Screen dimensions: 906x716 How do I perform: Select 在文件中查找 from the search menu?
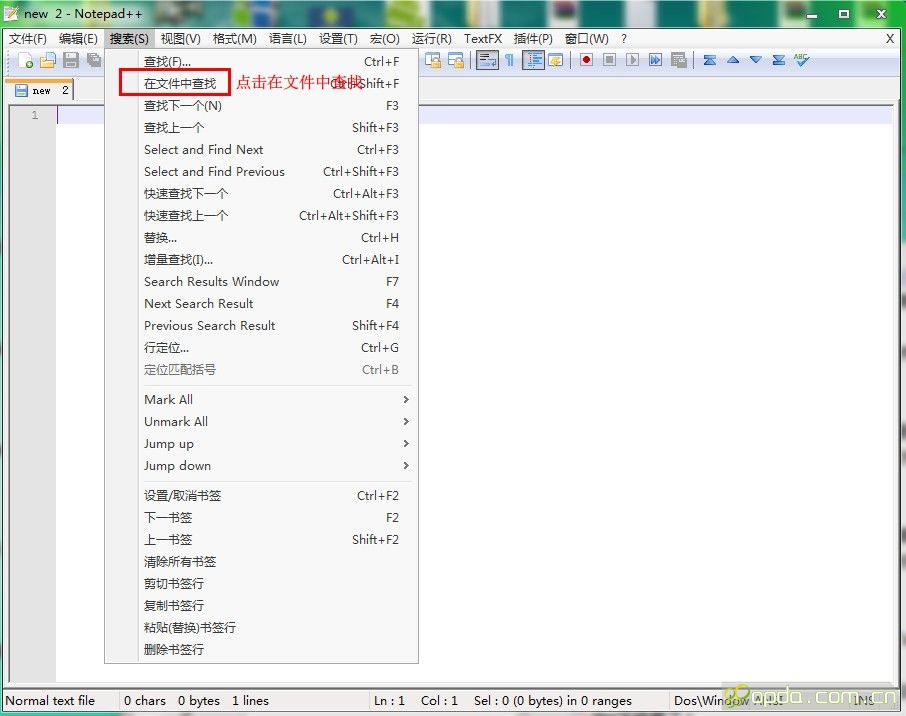coord(180,84)
